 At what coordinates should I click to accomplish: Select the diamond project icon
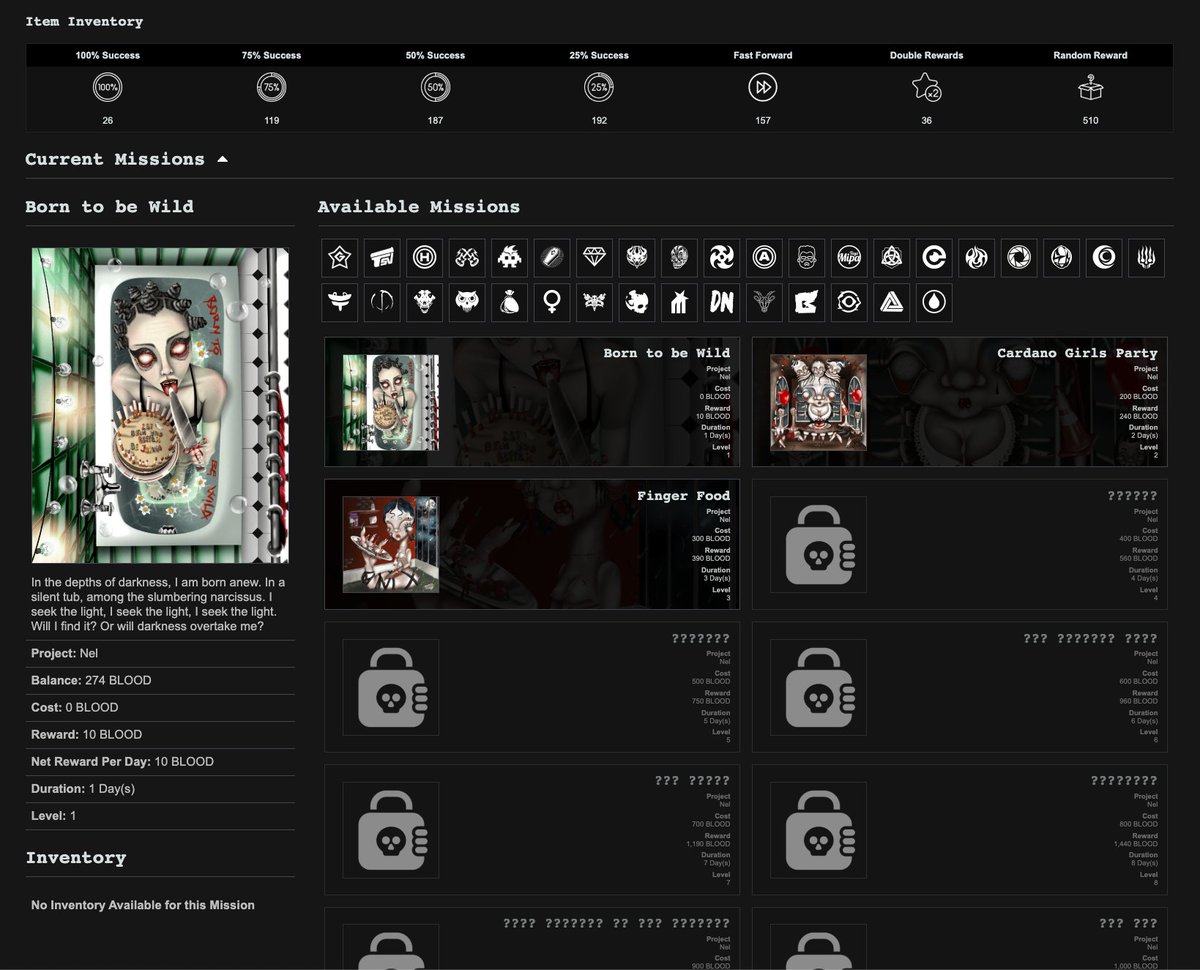595,258
